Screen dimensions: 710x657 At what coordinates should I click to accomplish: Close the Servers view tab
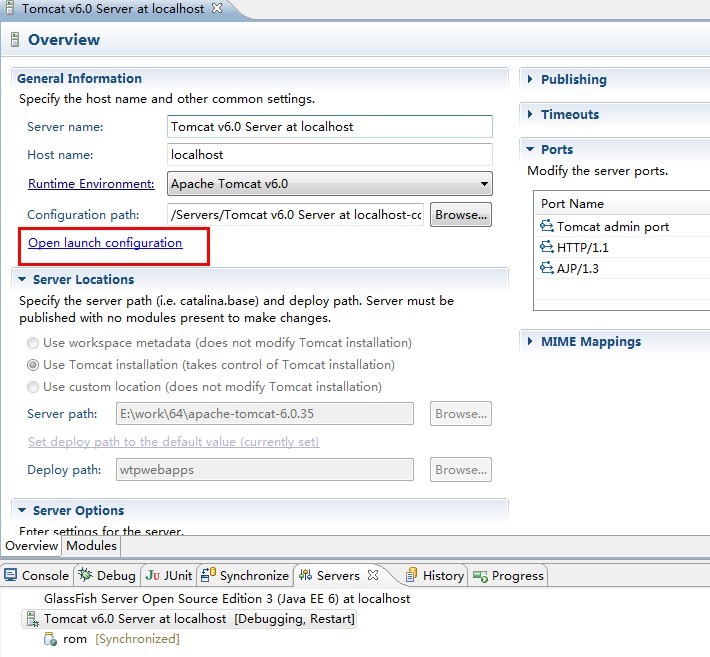[373, 575]
